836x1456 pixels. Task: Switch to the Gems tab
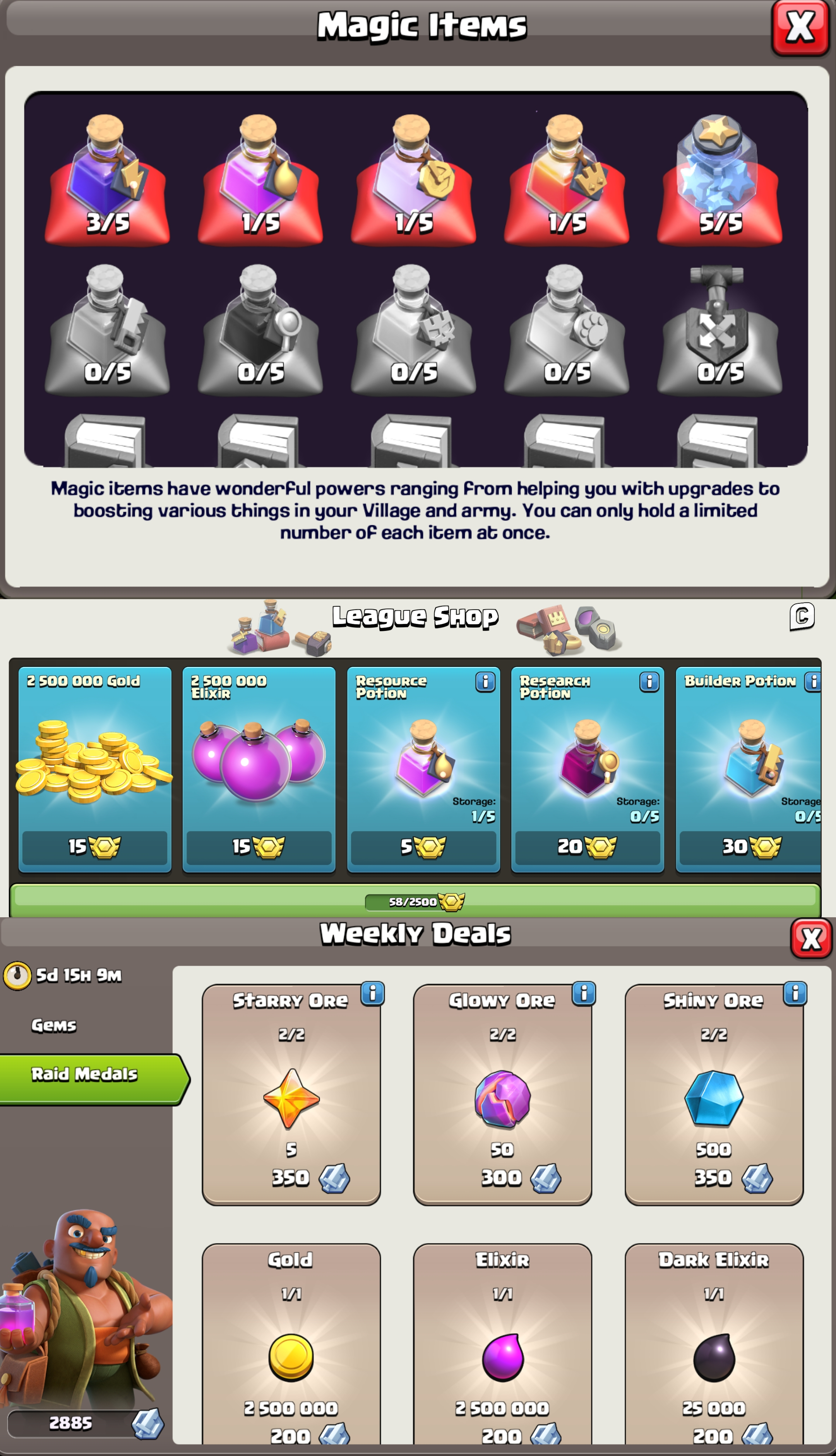(53, 1025)
